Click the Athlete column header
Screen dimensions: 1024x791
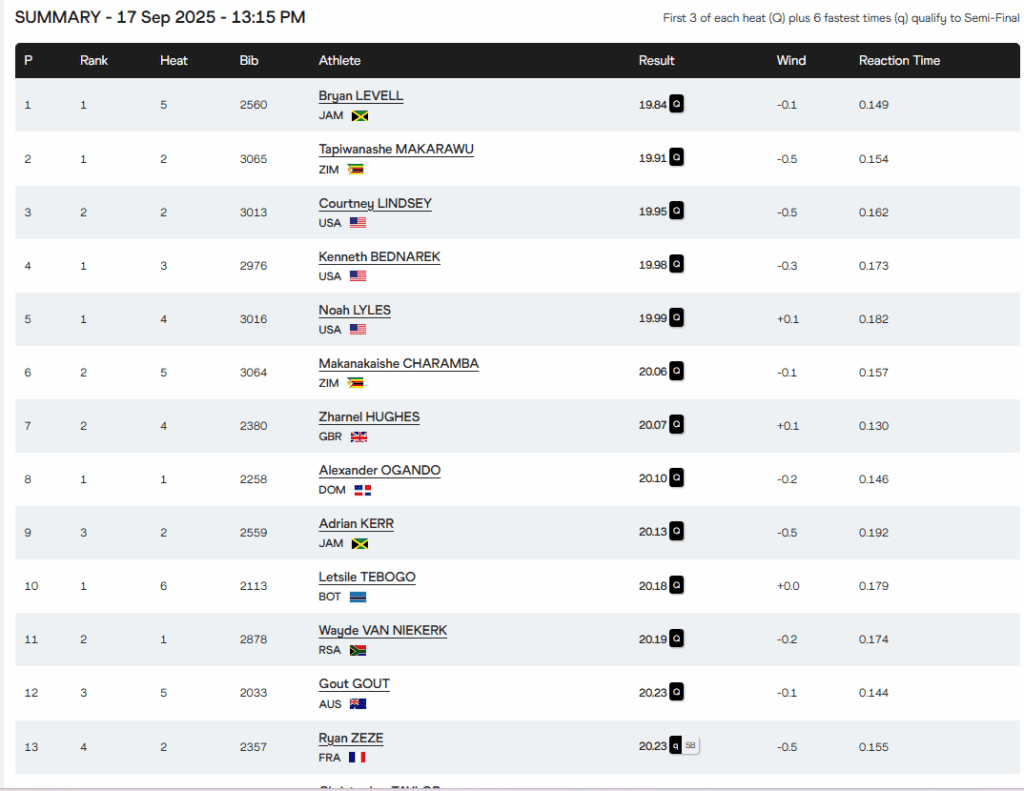(340, 61)
